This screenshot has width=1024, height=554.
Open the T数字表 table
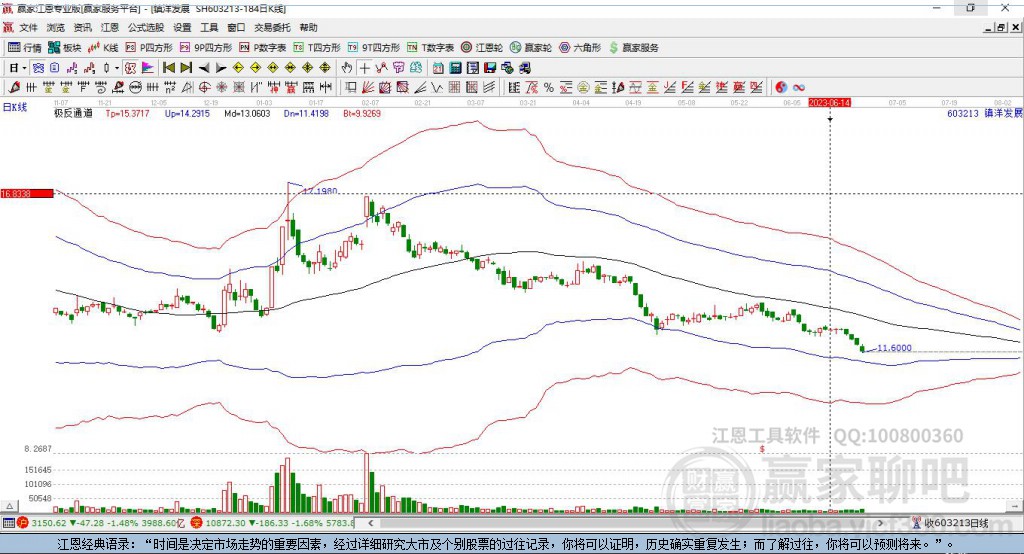(x=430, y=48)
